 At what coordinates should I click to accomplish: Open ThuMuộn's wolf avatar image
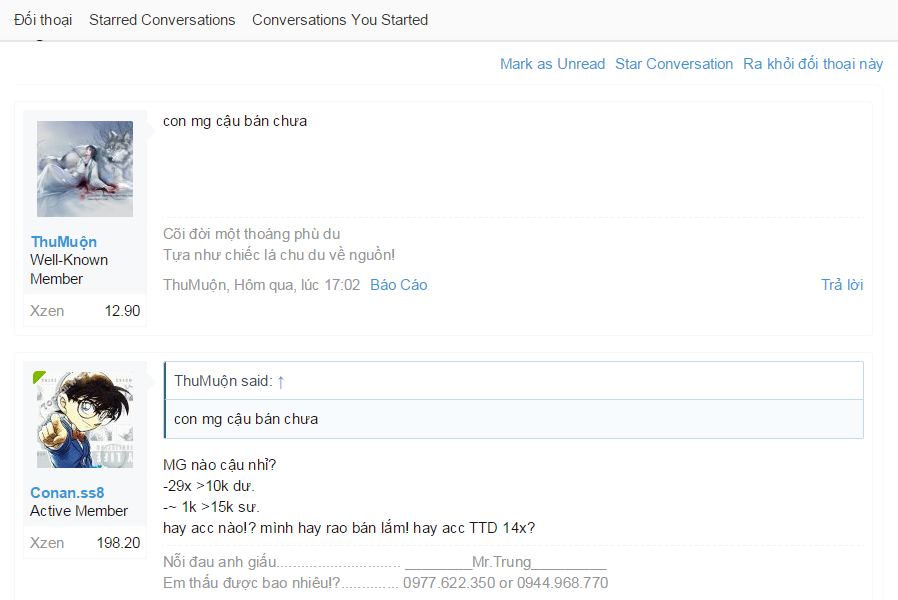85,169
